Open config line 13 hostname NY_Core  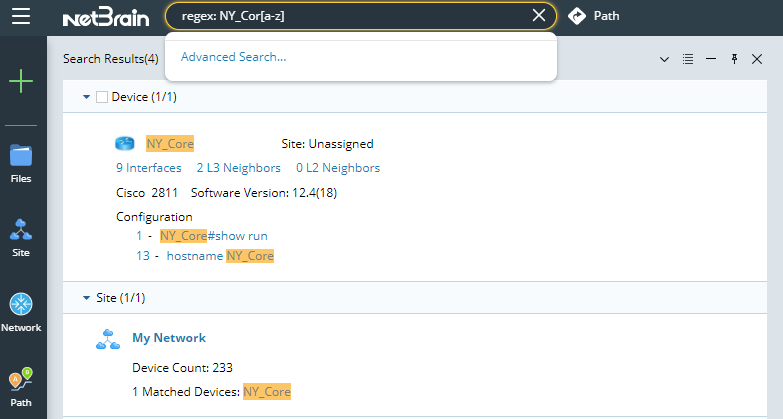(219, 256)
